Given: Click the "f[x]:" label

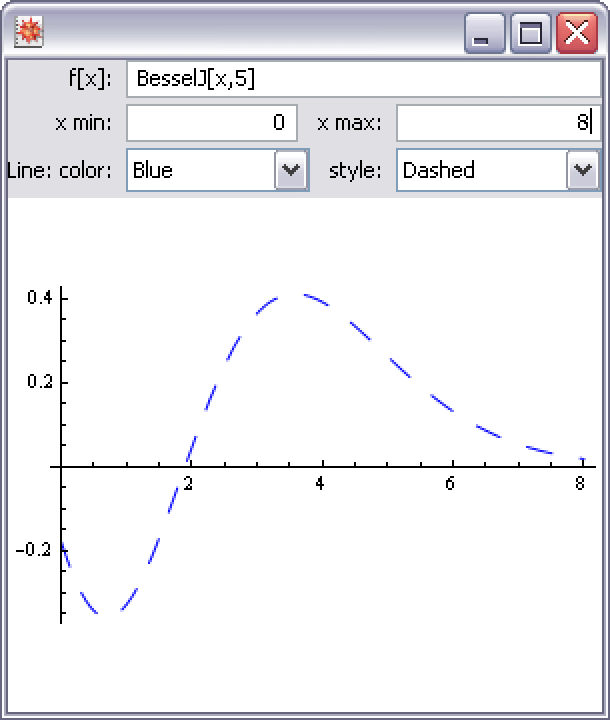Looking at the screenshot, I should tap(92, 79).
